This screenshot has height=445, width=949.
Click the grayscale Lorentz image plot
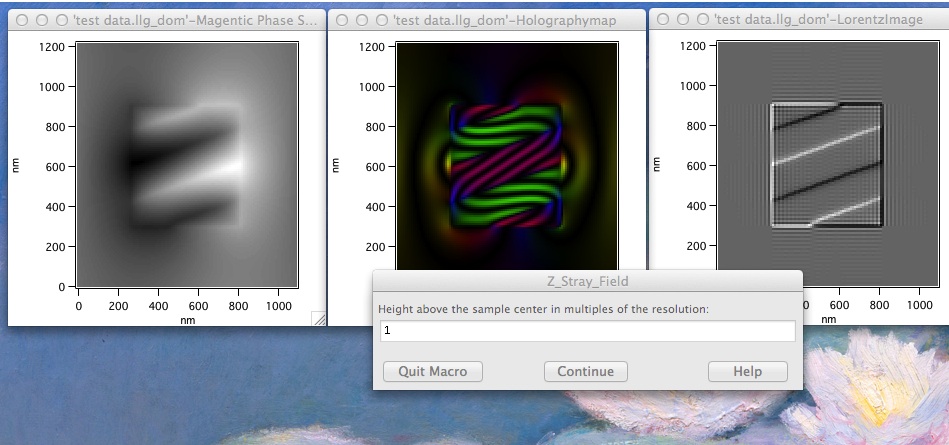tap(826, 165)
